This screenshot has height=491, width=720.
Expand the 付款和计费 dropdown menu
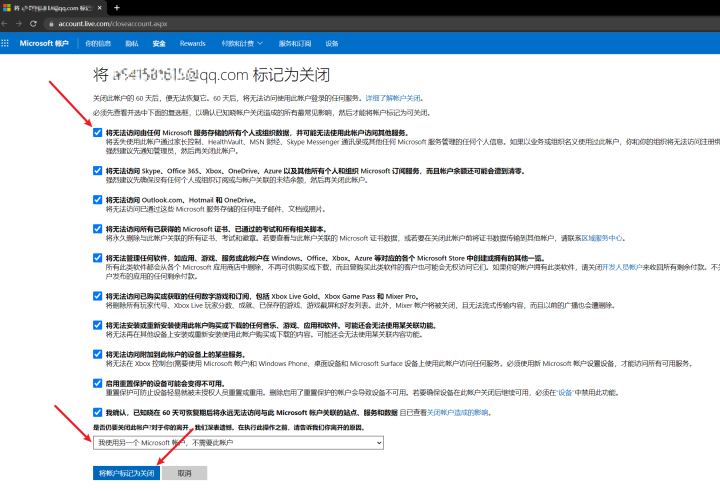tap(242, 44)
